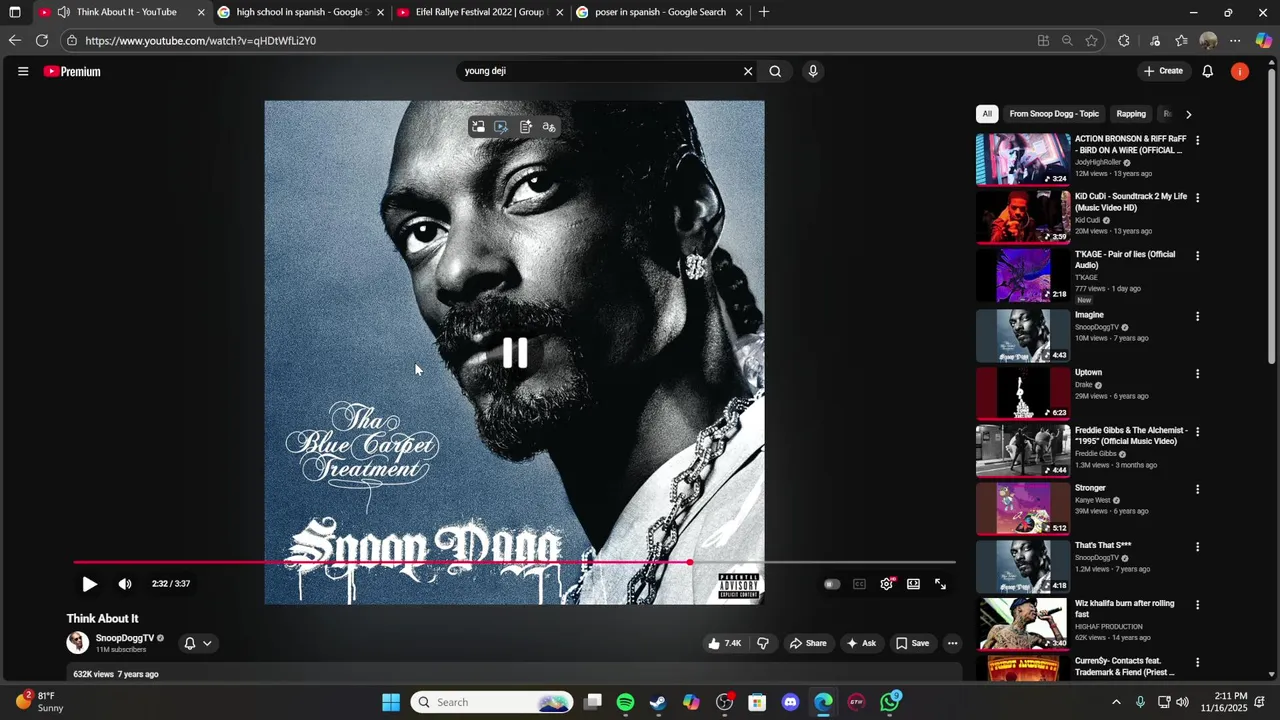Viewport: 1280px width, 720px height.
Task: Open WhatsApp from the taskbar
Action: pos(889,702)
